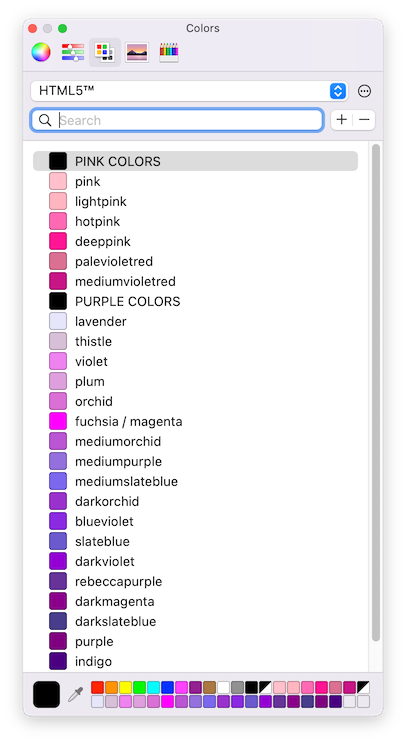Select the fuchsia / magenta entry
The image size is (406, 743).
195,421
